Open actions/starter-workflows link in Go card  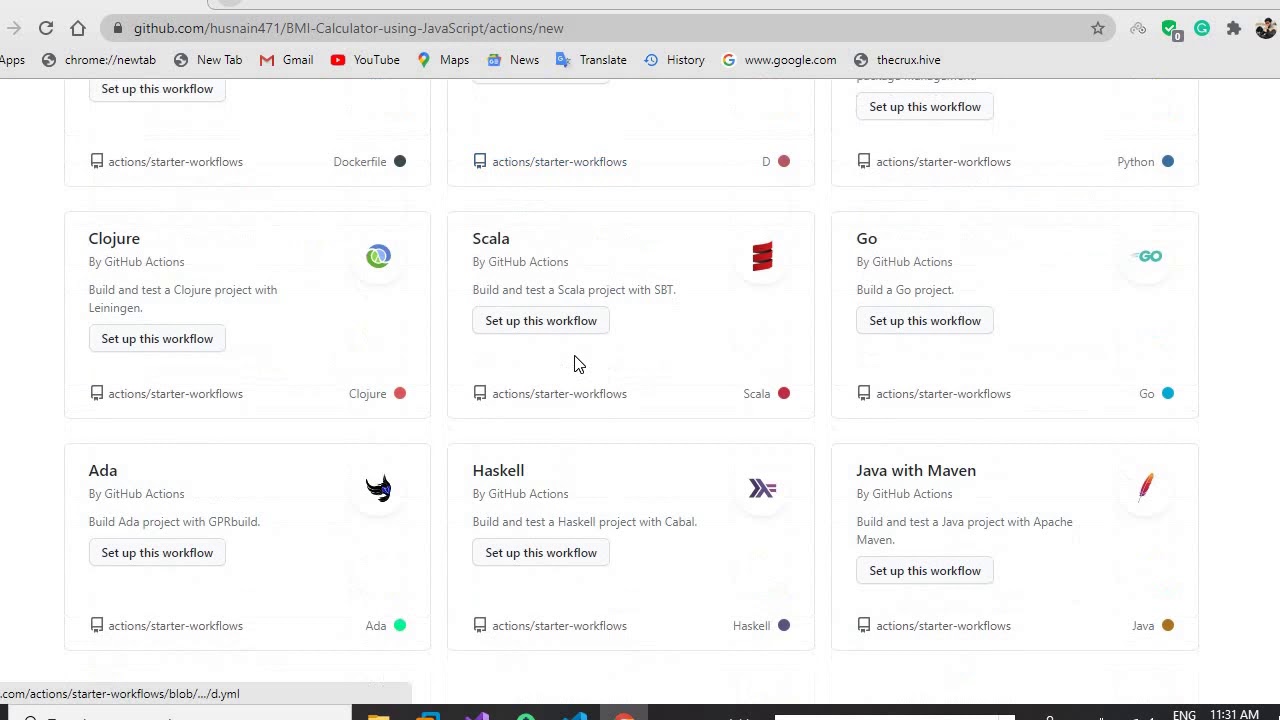[943, 394]
